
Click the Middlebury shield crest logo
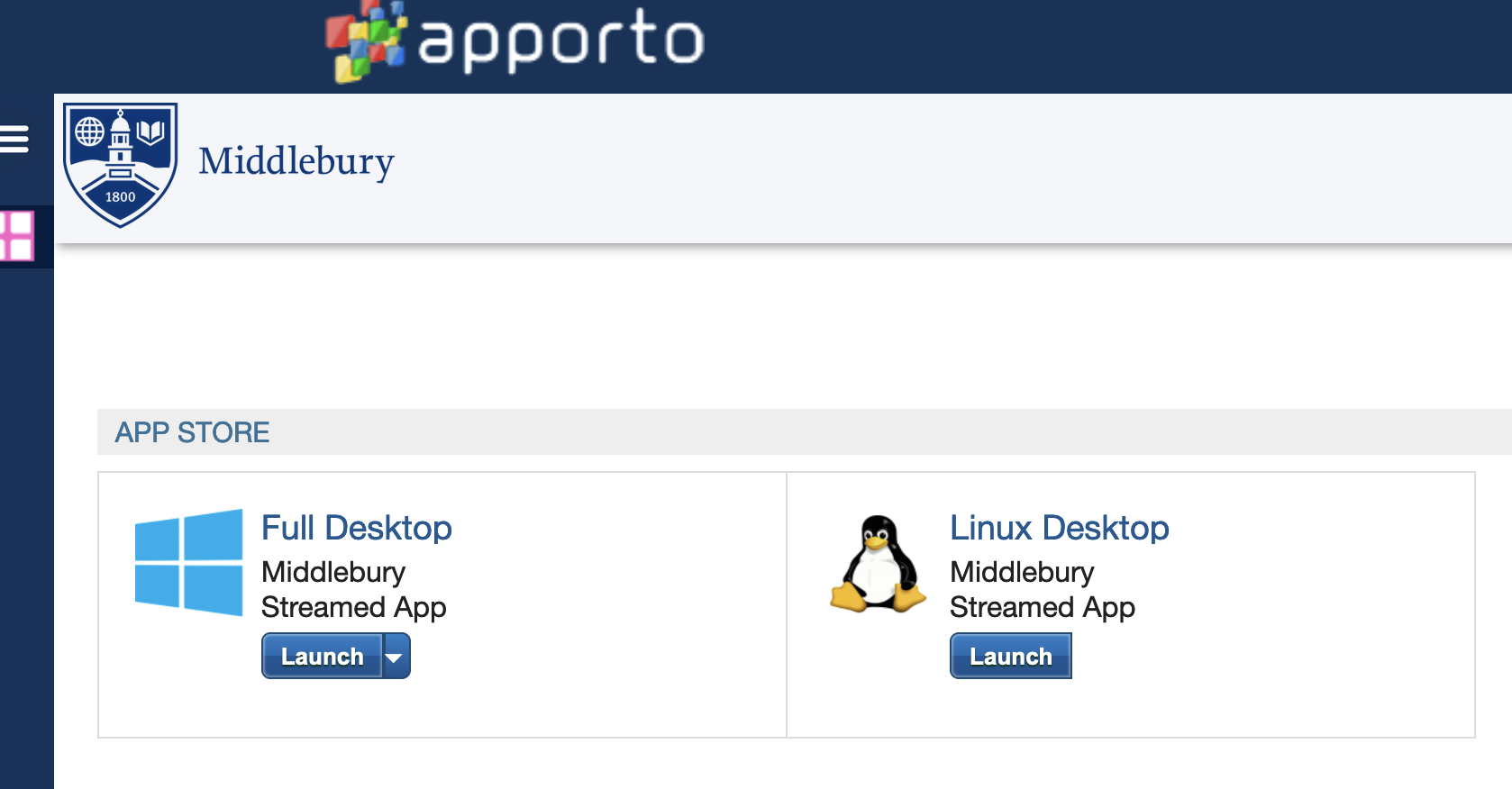click(x=120, y=165)
